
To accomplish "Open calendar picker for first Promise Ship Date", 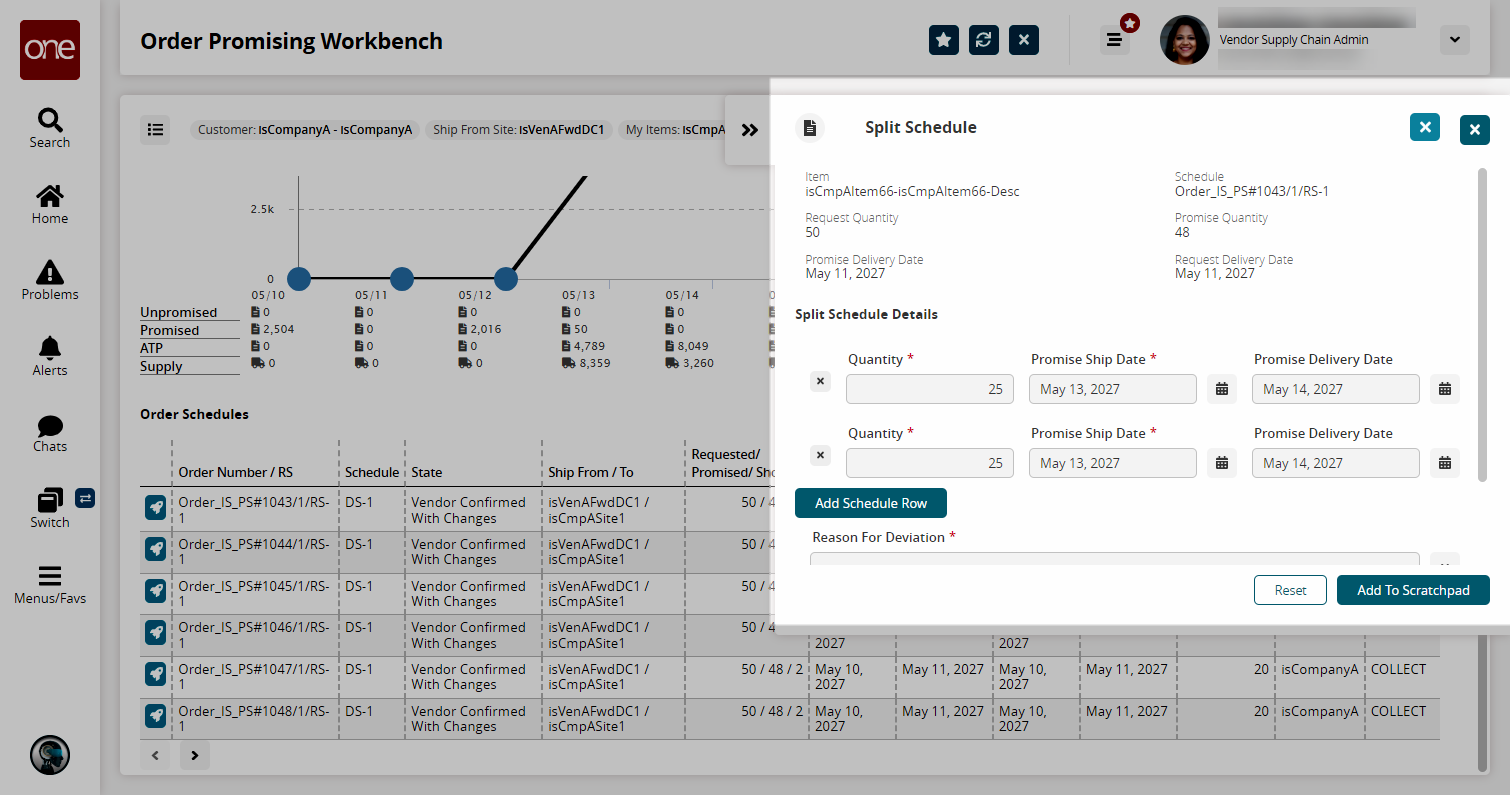I will pyautogui.click(x=1222, y=389).
